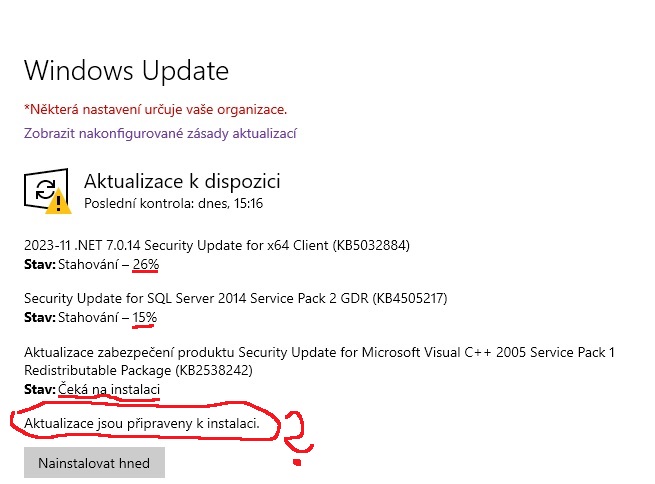This screenshot has width=655, height=484.
Task: Open Zobrazit nakonfigurované zásady aktualizací link
Action: click(160, 133)
